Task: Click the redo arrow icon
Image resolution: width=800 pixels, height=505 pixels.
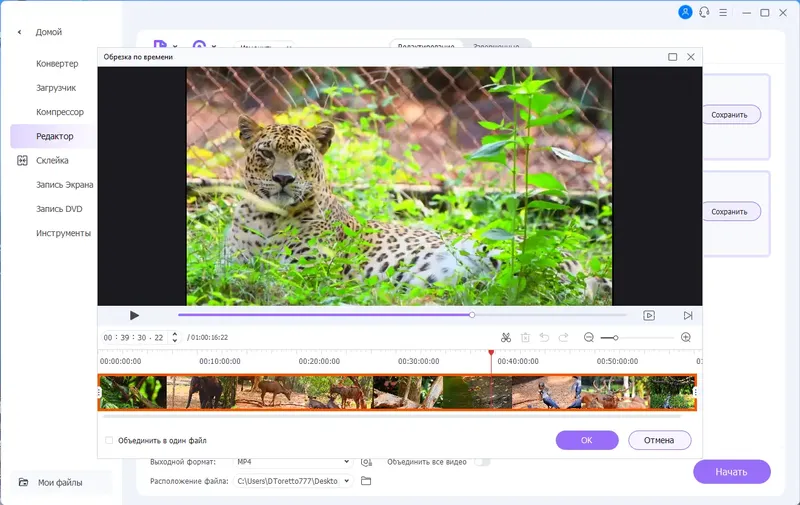Action: click(x=563, y=338)
